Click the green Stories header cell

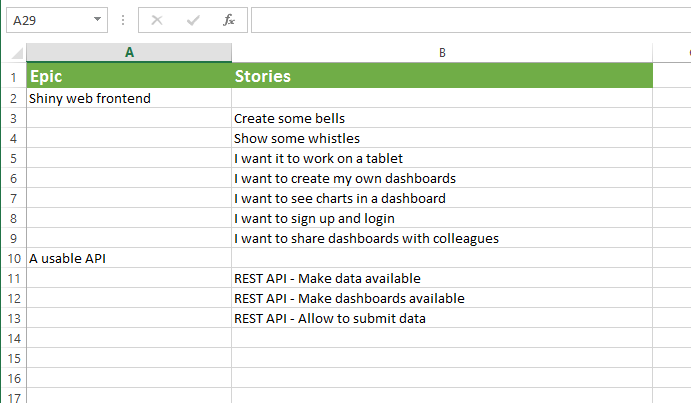click(442, 76)
